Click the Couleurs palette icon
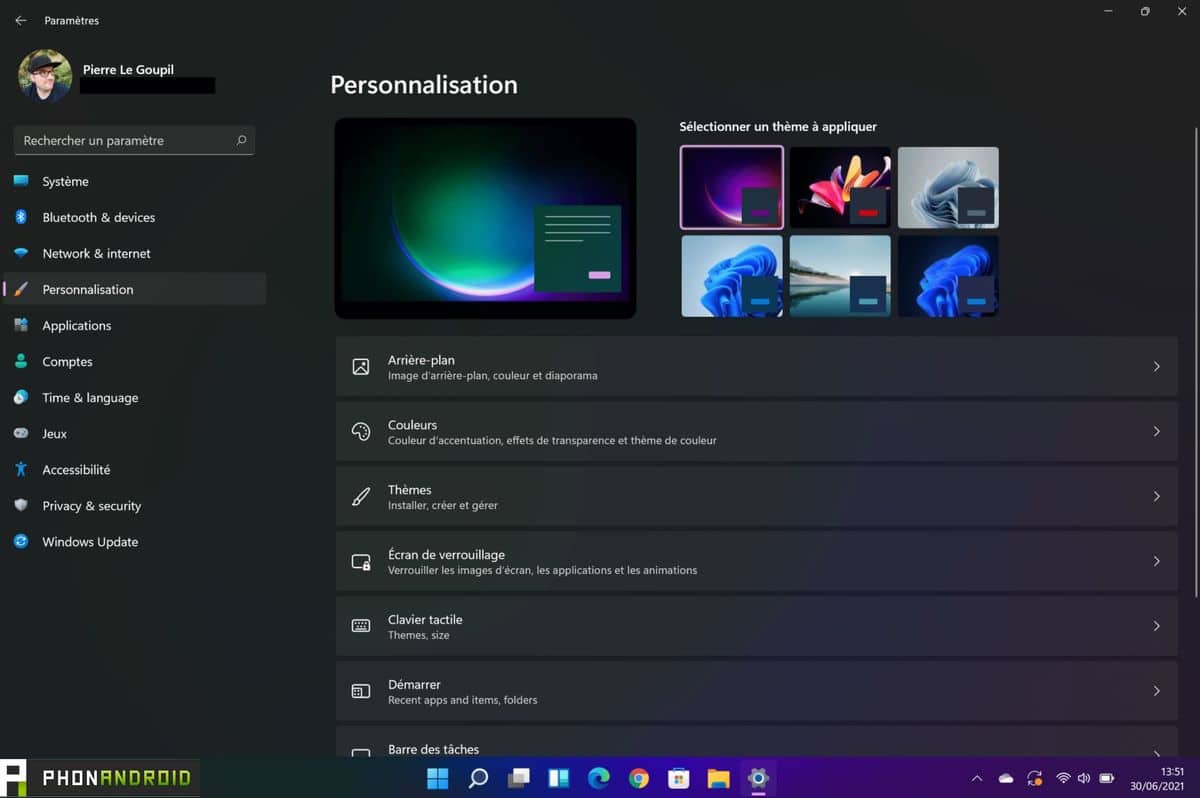The width and height of the screenshot is (1200, 798). tap(361, 432)
